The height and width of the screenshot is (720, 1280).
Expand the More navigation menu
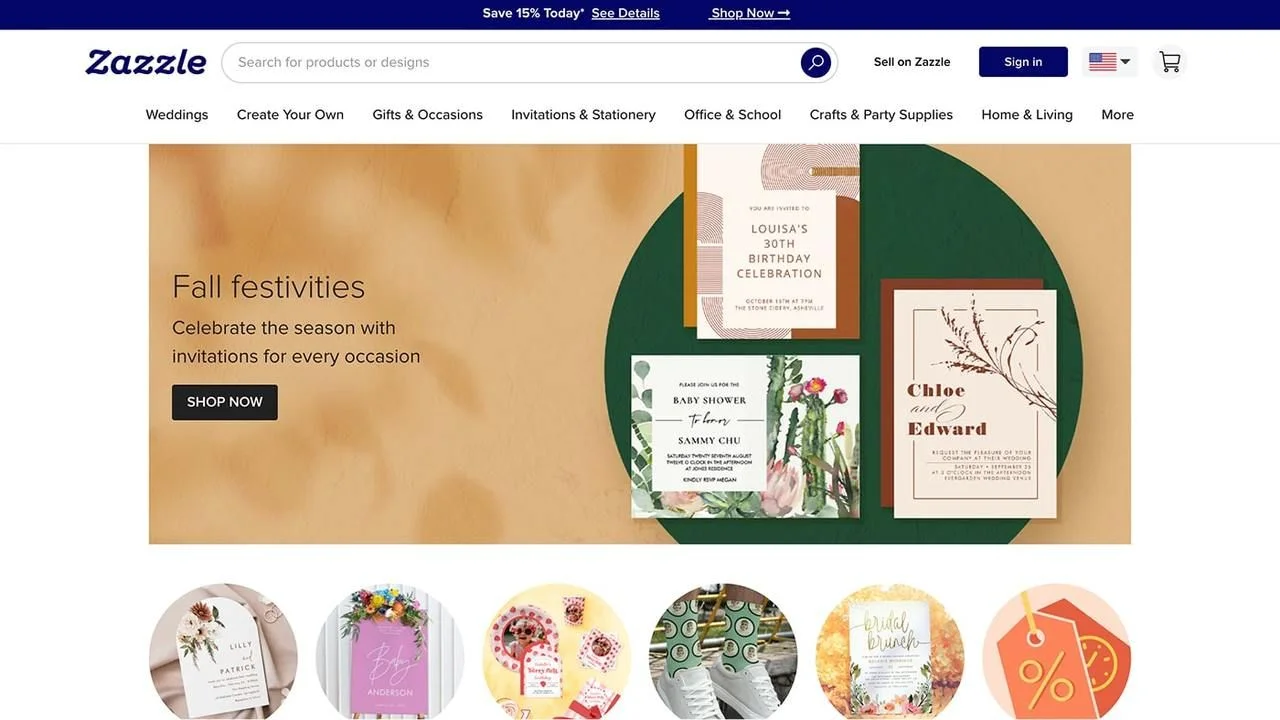click(x=1117, y=115)
